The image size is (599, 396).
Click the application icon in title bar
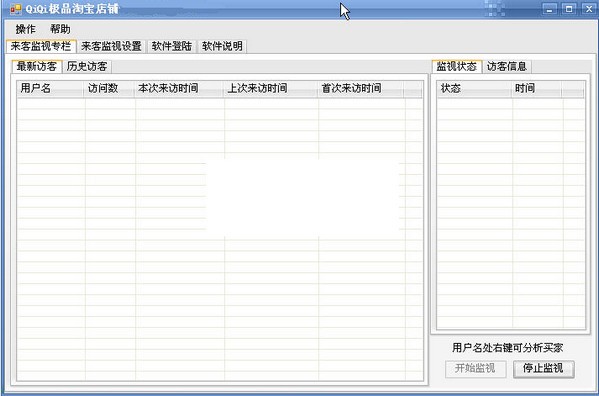(16, 9)
